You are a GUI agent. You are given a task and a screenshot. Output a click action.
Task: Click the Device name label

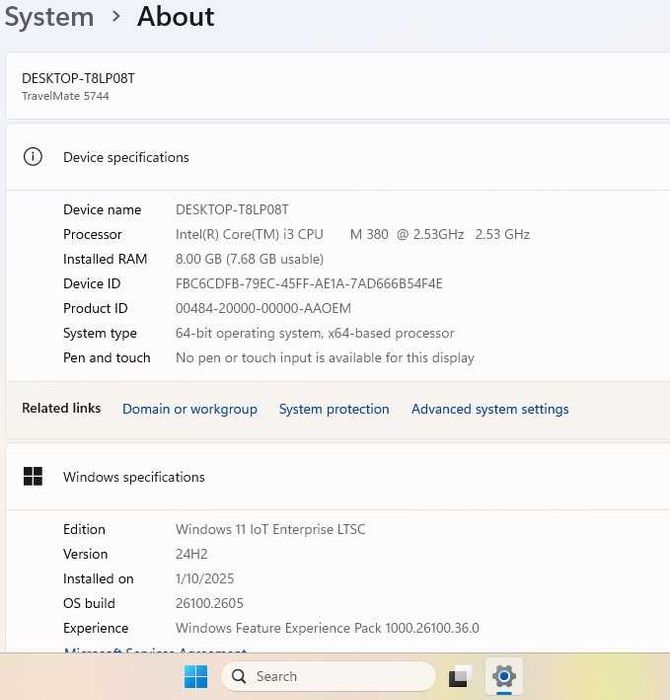pos(102,209)
